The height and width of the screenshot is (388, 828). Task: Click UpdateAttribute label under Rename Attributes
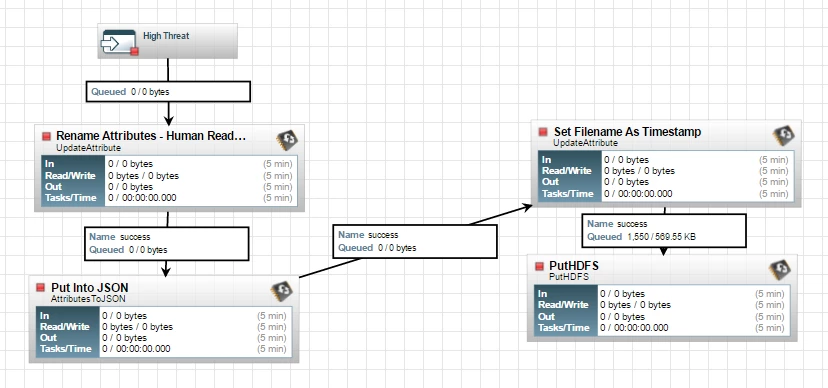point(88,148)
